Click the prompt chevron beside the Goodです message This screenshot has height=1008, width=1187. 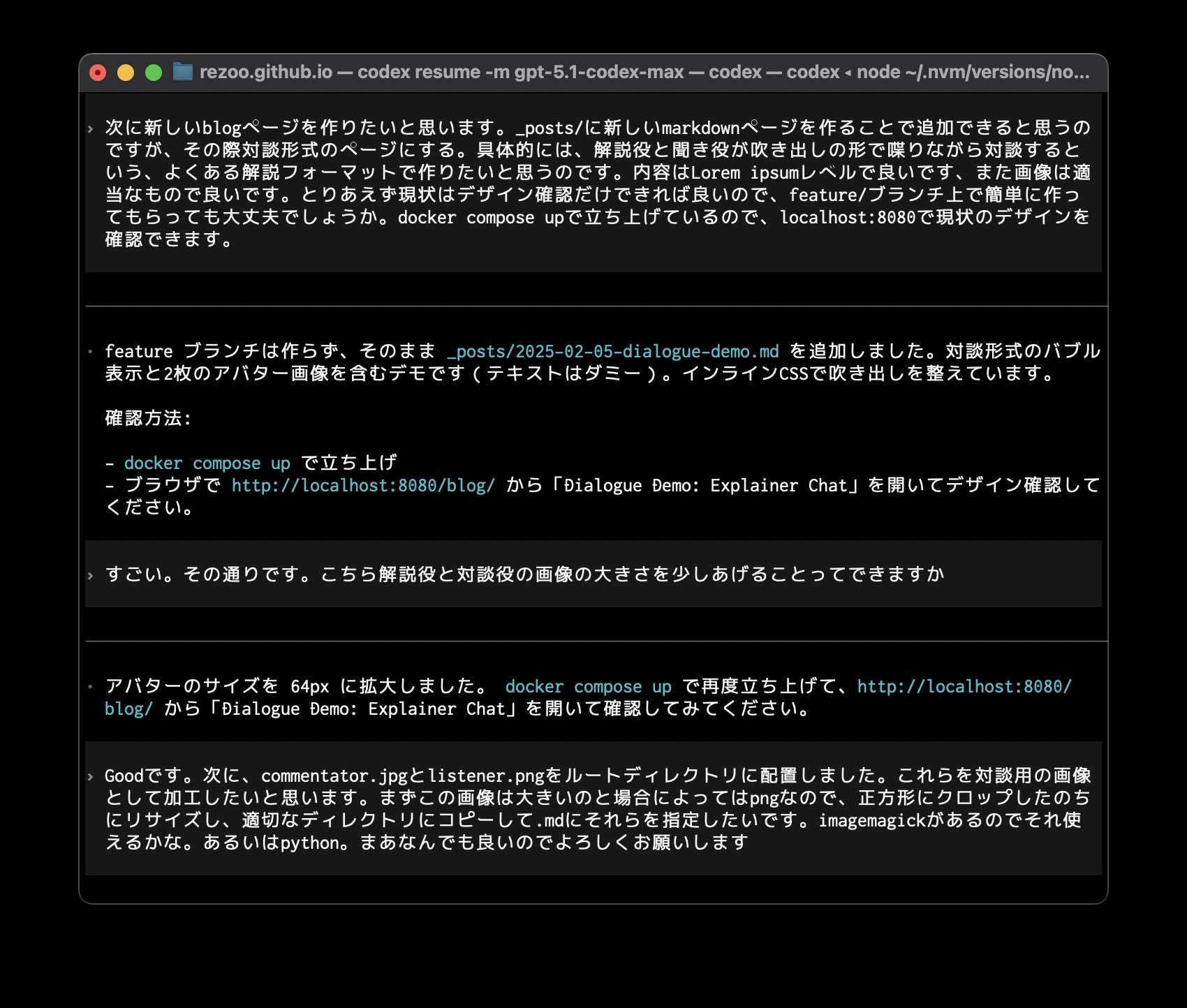(x=91, y=776)
